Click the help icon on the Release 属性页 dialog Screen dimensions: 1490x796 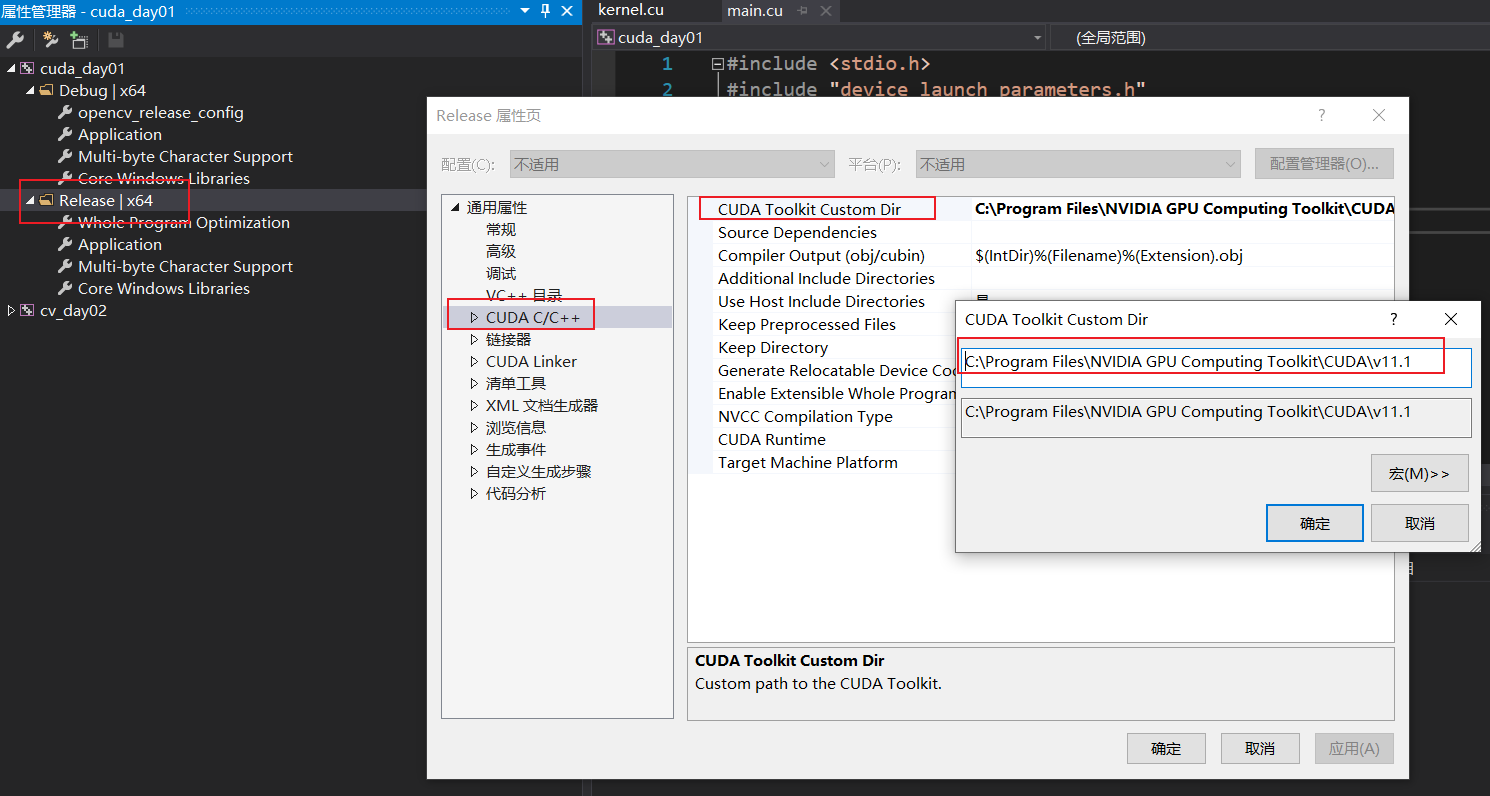pyautogui.click(x=1321, y=115)
